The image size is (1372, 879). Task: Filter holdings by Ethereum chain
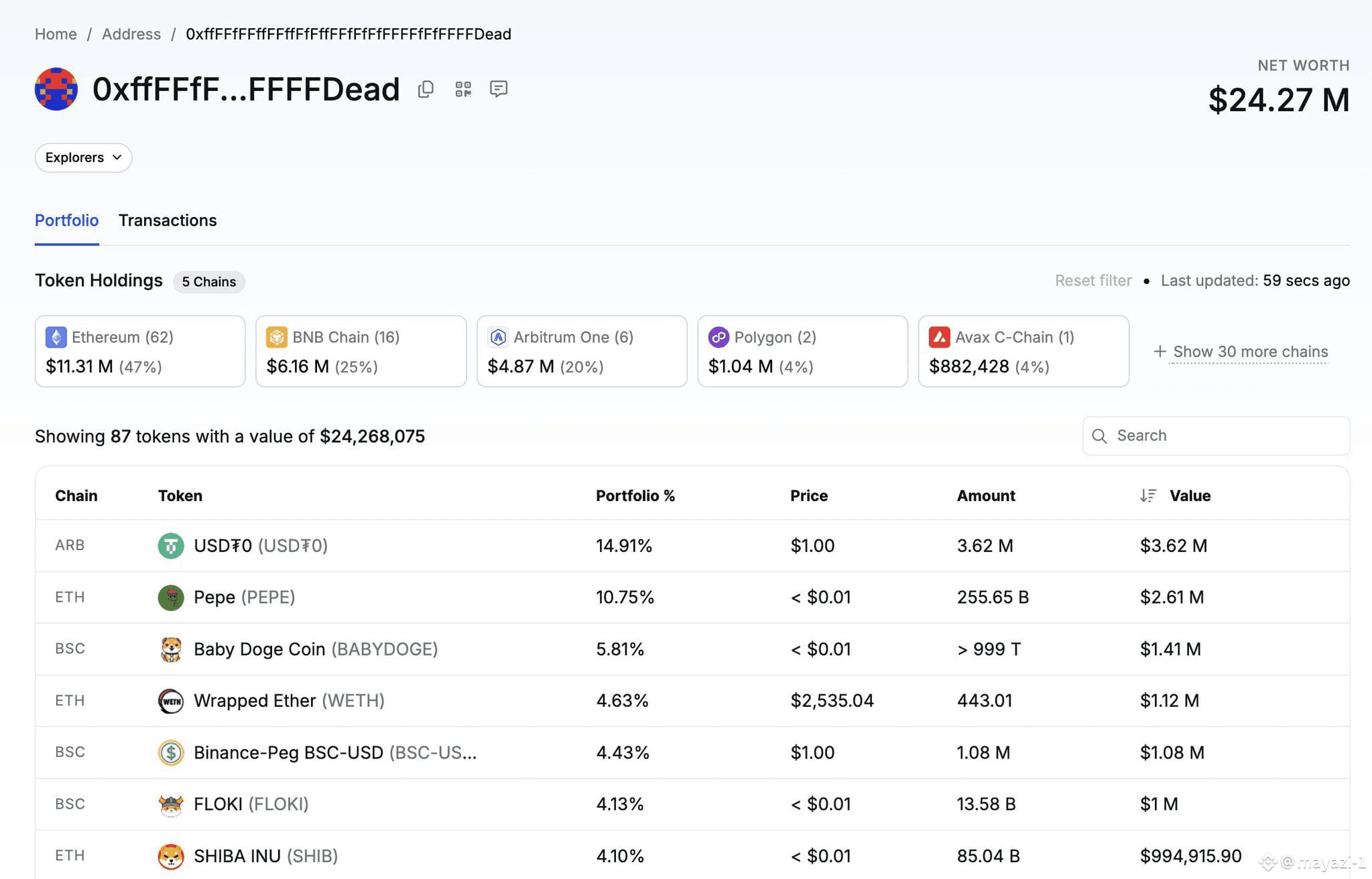pyautogui.click(x=140, y=352)
